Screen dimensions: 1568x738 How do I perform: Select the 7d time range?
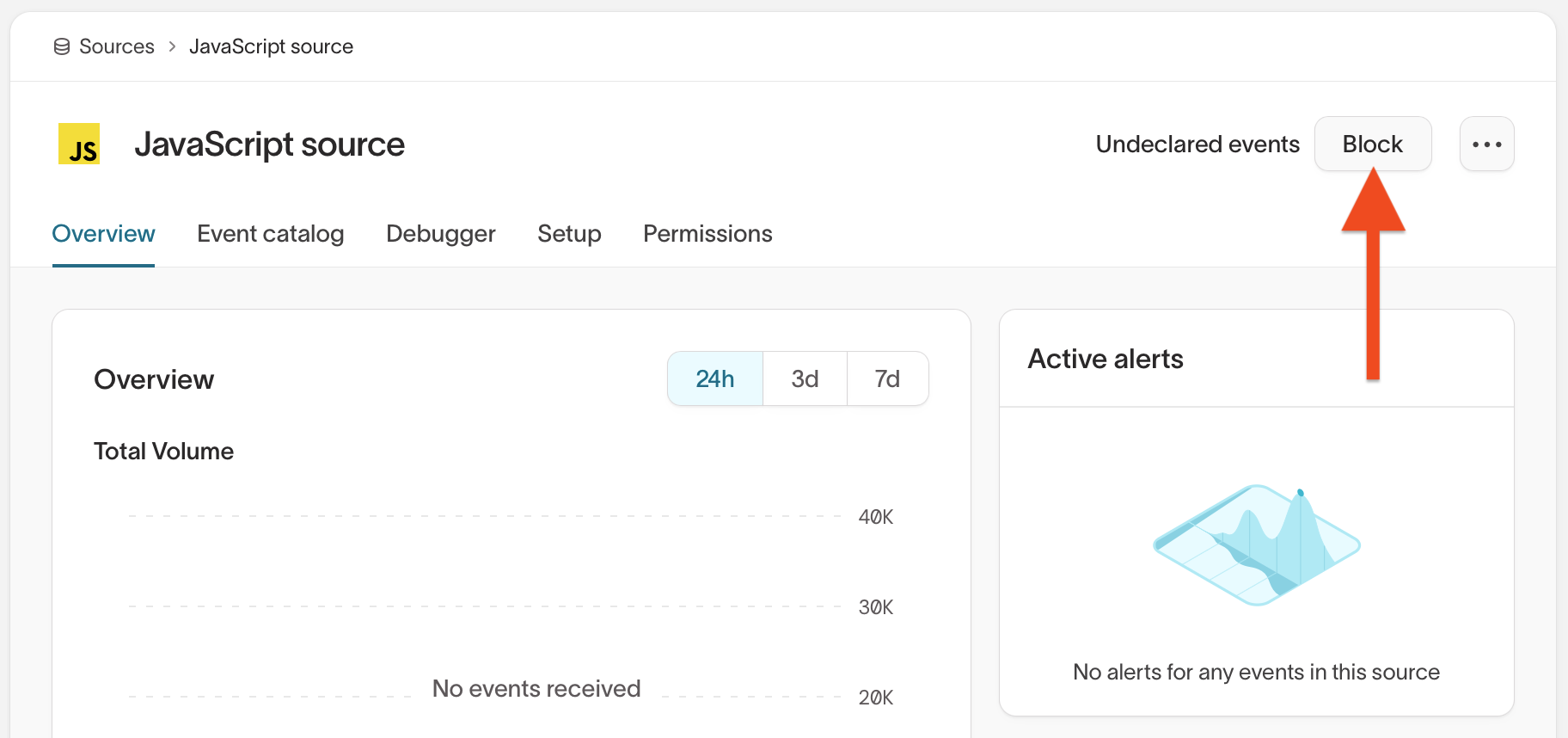tap(887, 378)
